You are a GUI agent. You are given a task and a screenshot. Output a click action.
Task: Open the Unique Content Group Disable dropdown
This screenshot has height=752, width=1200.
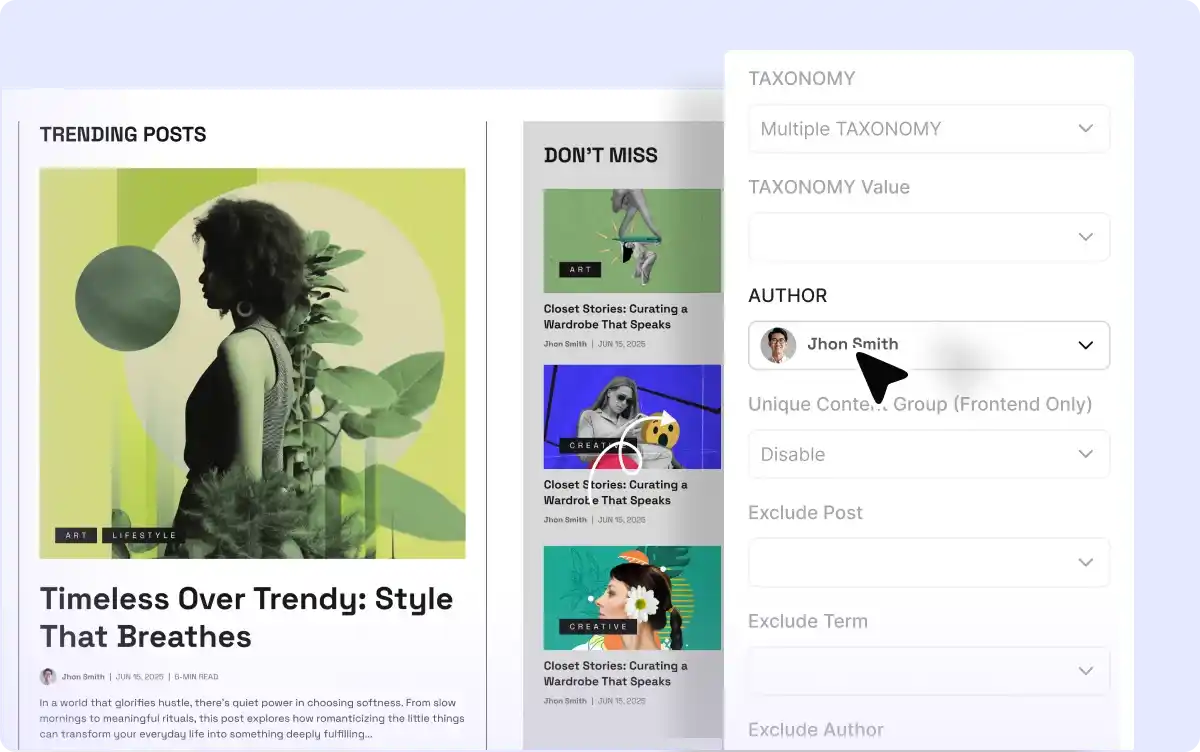[x=928, y=454]
